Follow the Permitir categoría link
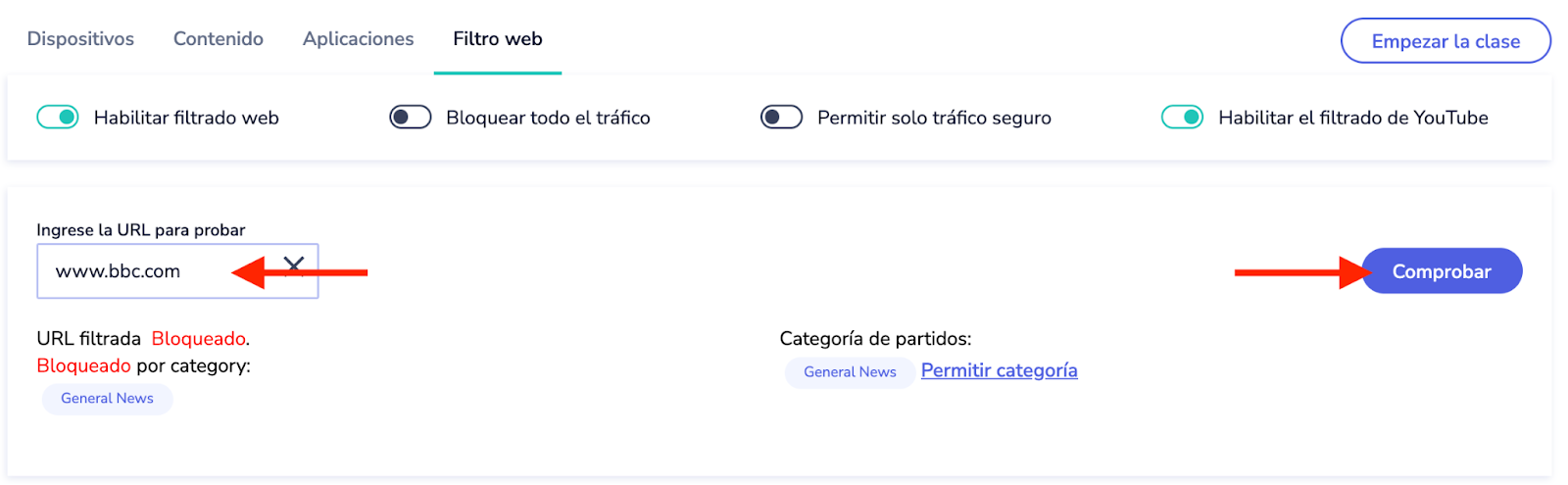The width and height of the screenshot is (1568, 485). point(999,370)
